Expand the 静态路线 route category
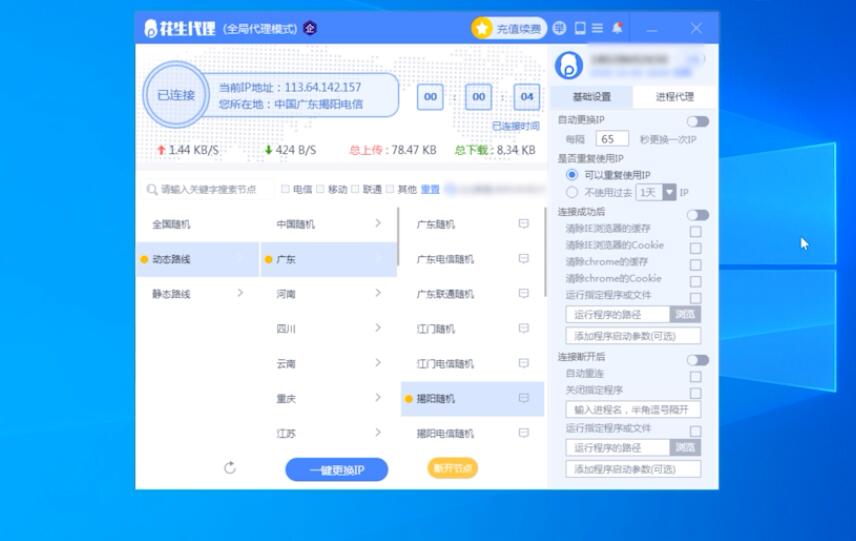 click(240, 294)
